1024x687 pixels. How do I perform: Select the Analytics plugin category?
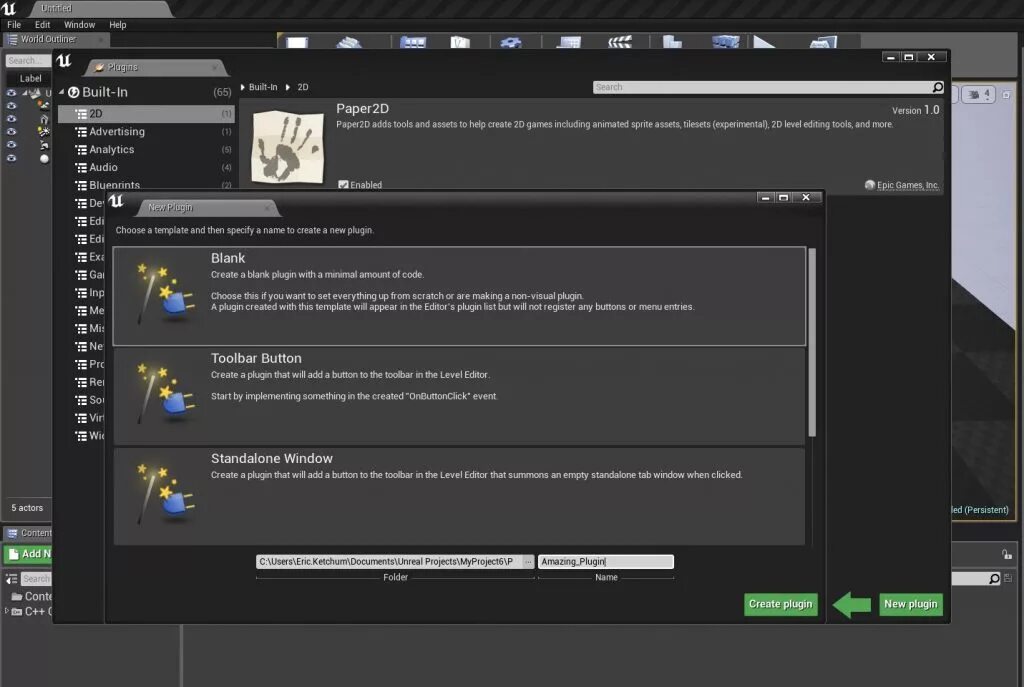click(146, 150)
